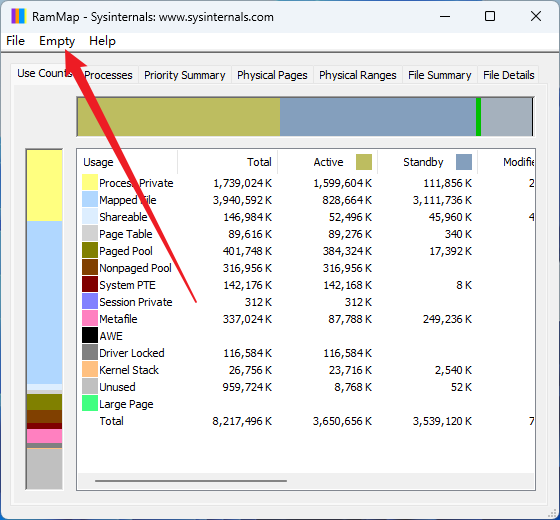The height and width of the screenshot is (520, 560).
Task: Sort by the Total column header
Action: point(228,162)
